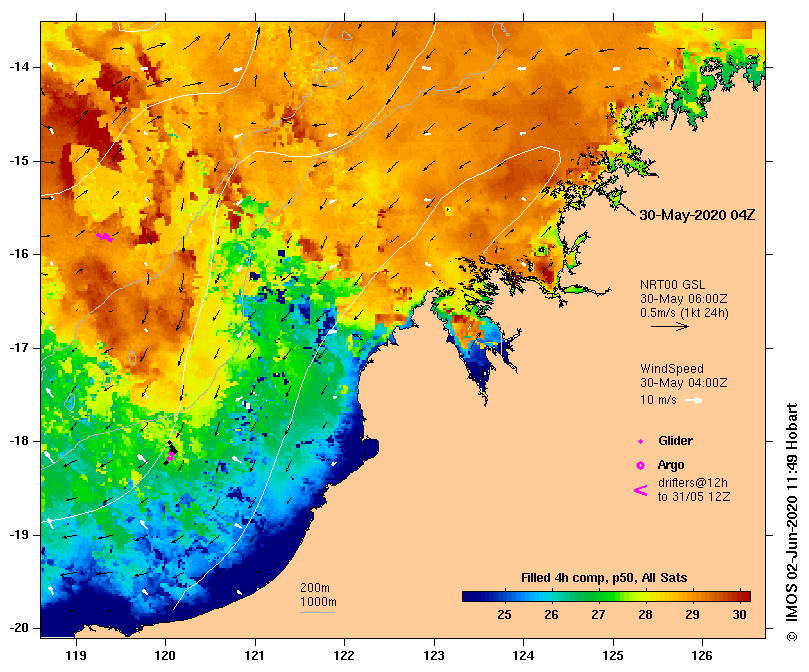This screenshot has height=672, width=809.
Task: Click the latitude axis label -16
Action: tap(19, 254)
